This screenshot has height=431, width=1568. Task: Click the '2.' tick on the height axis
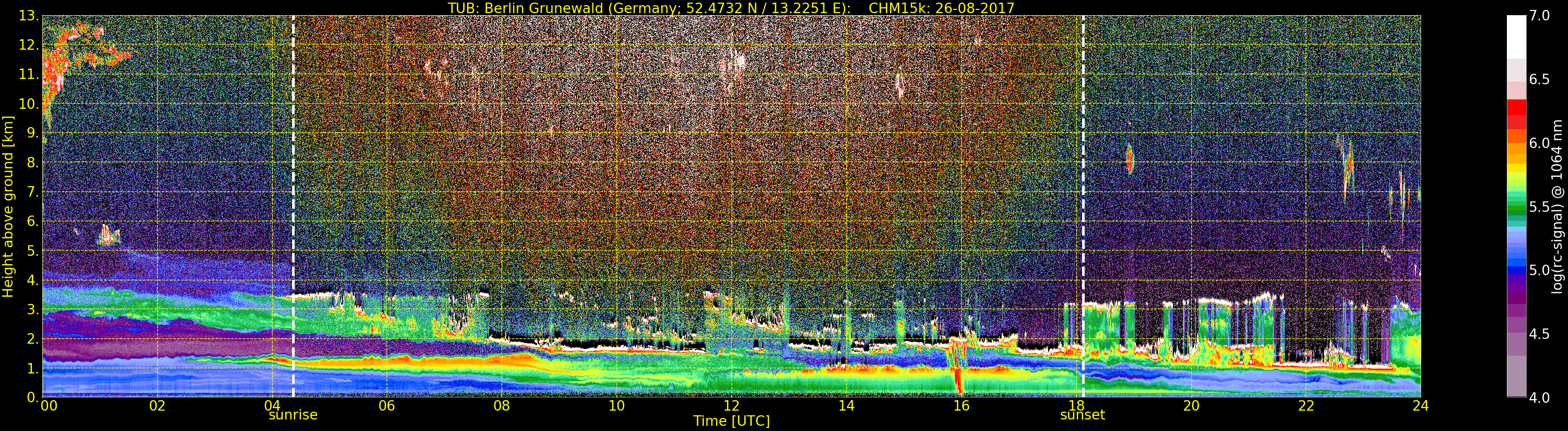(x=32, y=339)
